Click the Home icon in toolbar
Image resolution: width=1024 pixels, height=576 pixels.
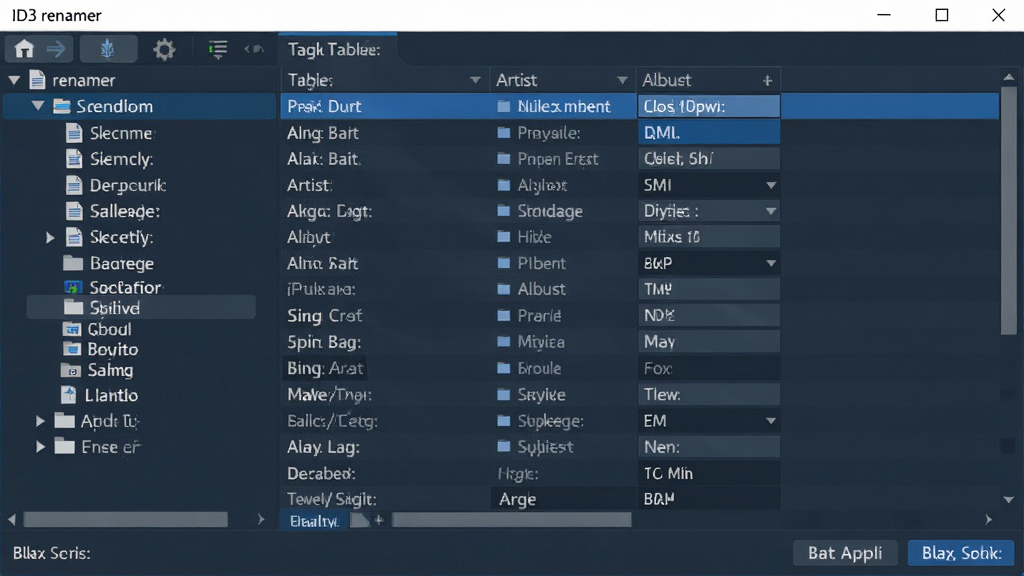pyautogui.click(x=24, y=49)
